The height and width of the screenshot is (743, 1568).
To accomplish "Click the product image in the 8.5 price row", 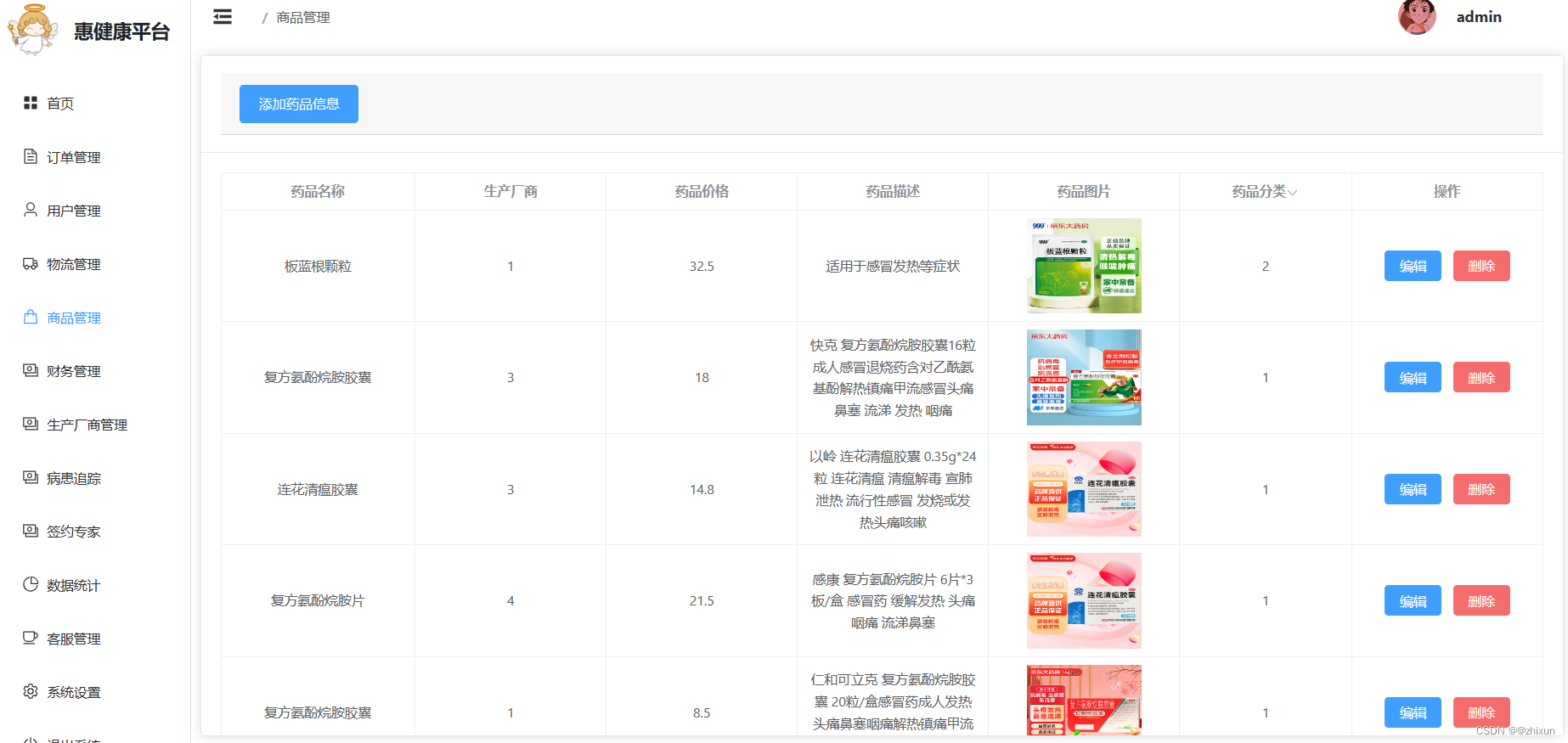I will tap(1084, 700).
